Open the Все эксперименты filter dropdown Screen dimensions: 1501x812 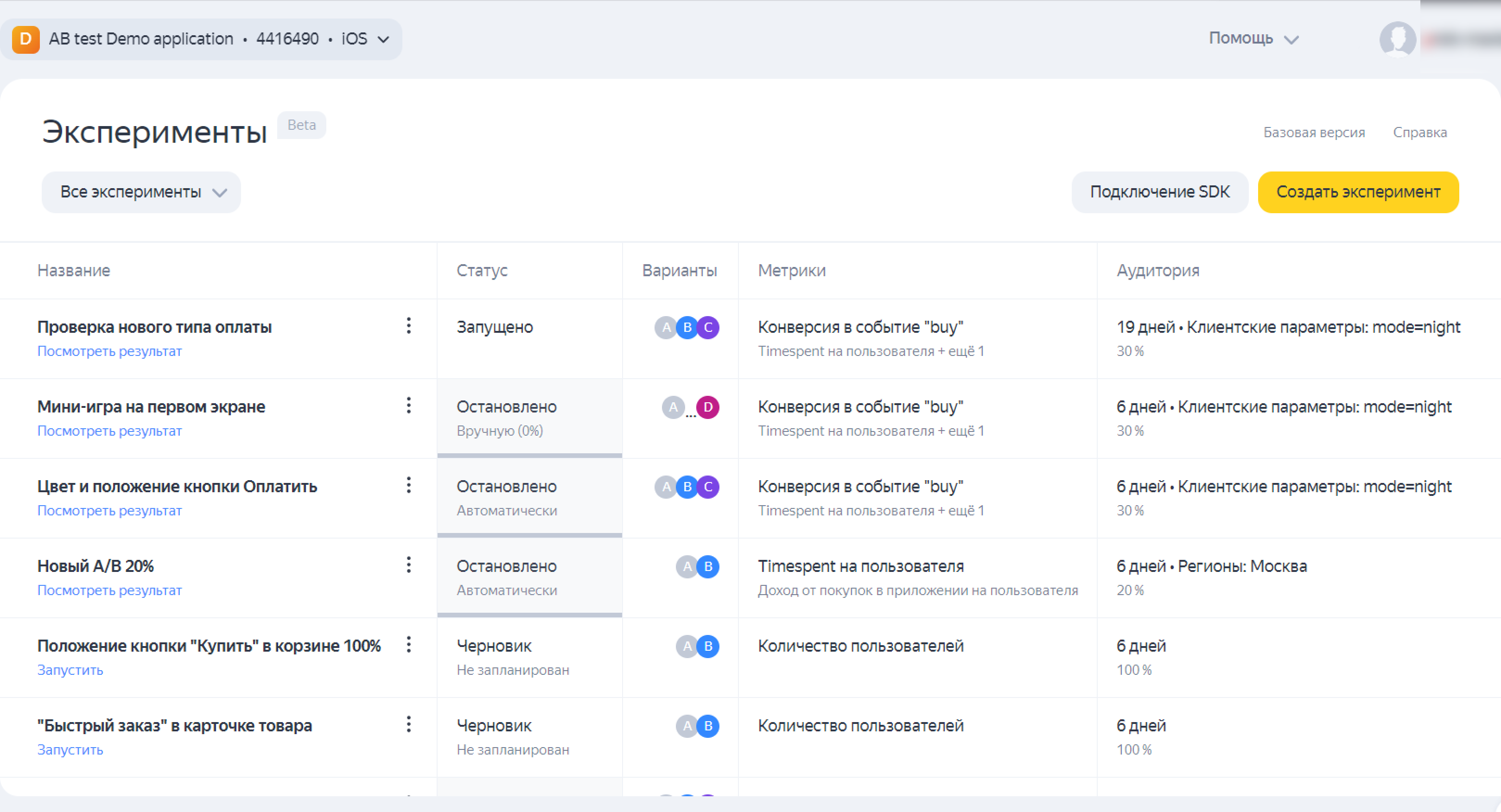pos(141,192)
